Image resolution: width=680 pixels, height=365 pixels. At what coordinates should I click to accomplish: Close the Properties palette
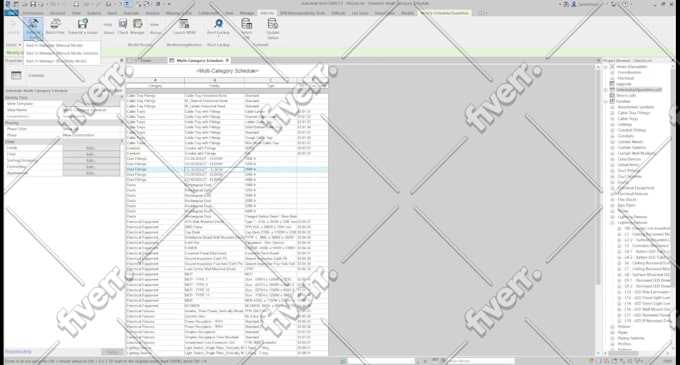point(121,60)
